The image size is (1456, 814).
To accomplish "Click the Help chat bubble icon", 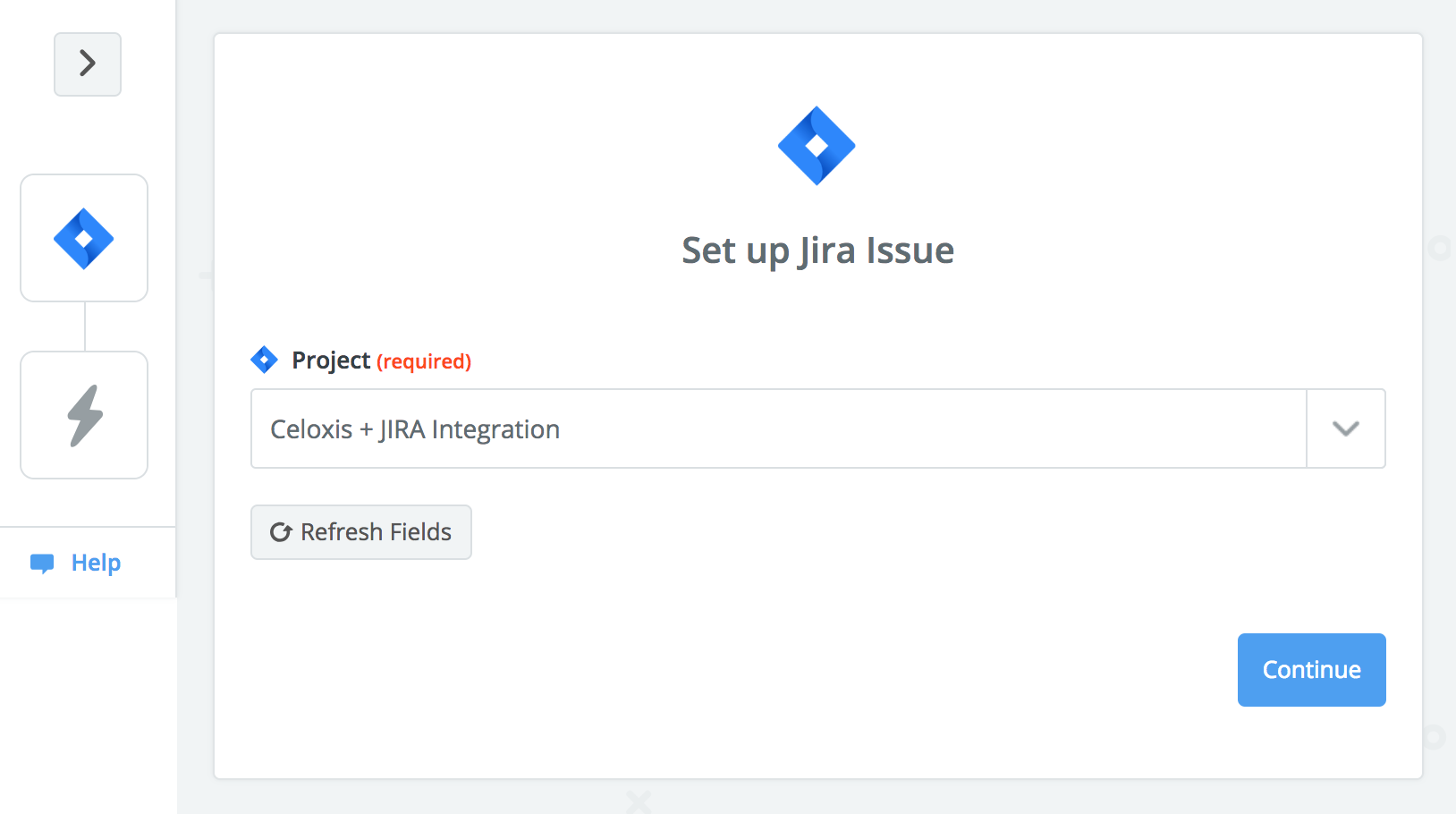I will pyautogui.click(x=42, y=563).
